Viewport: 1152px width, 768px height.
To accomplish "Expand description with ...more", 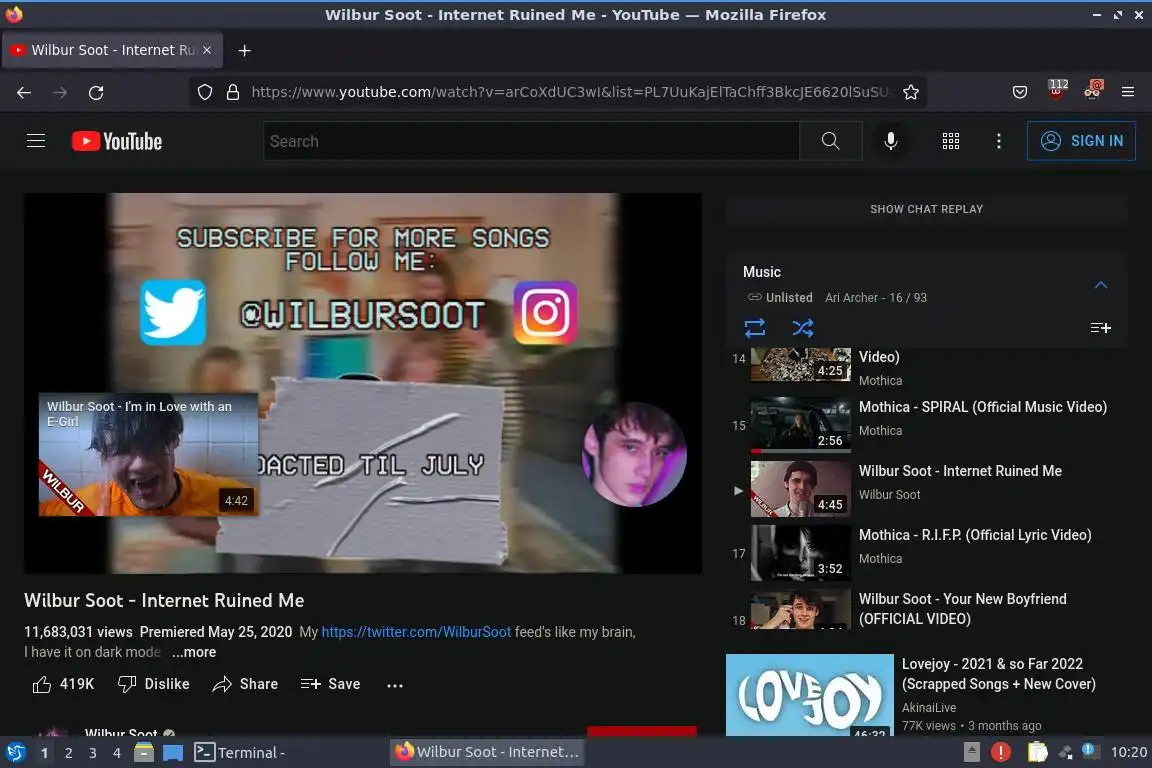I will click(x=194, y=653).
